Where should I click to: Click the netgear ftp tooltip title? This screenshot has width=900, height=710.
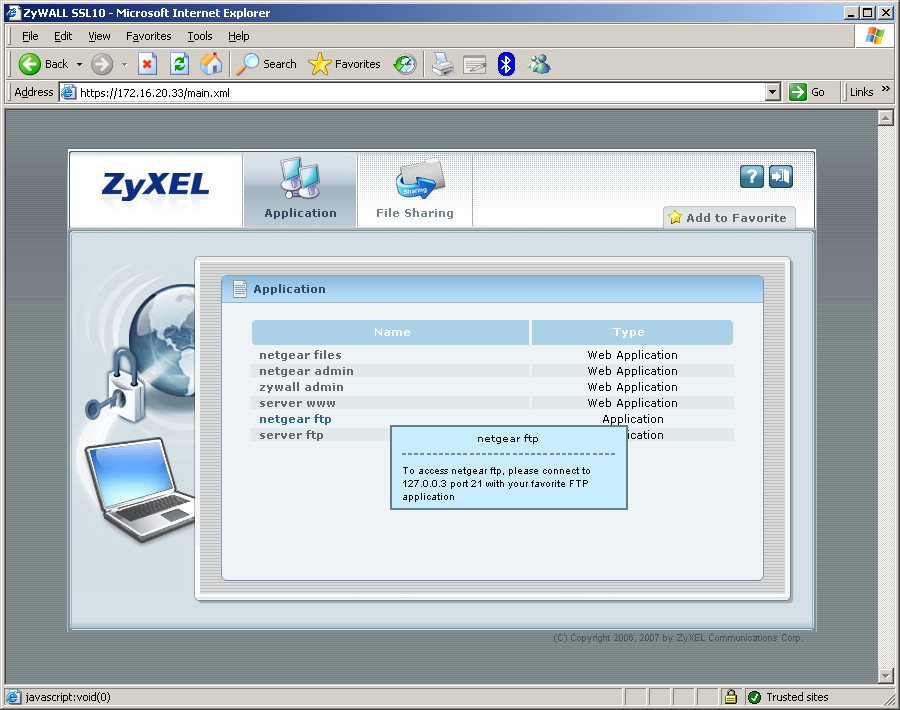[508, 439]
